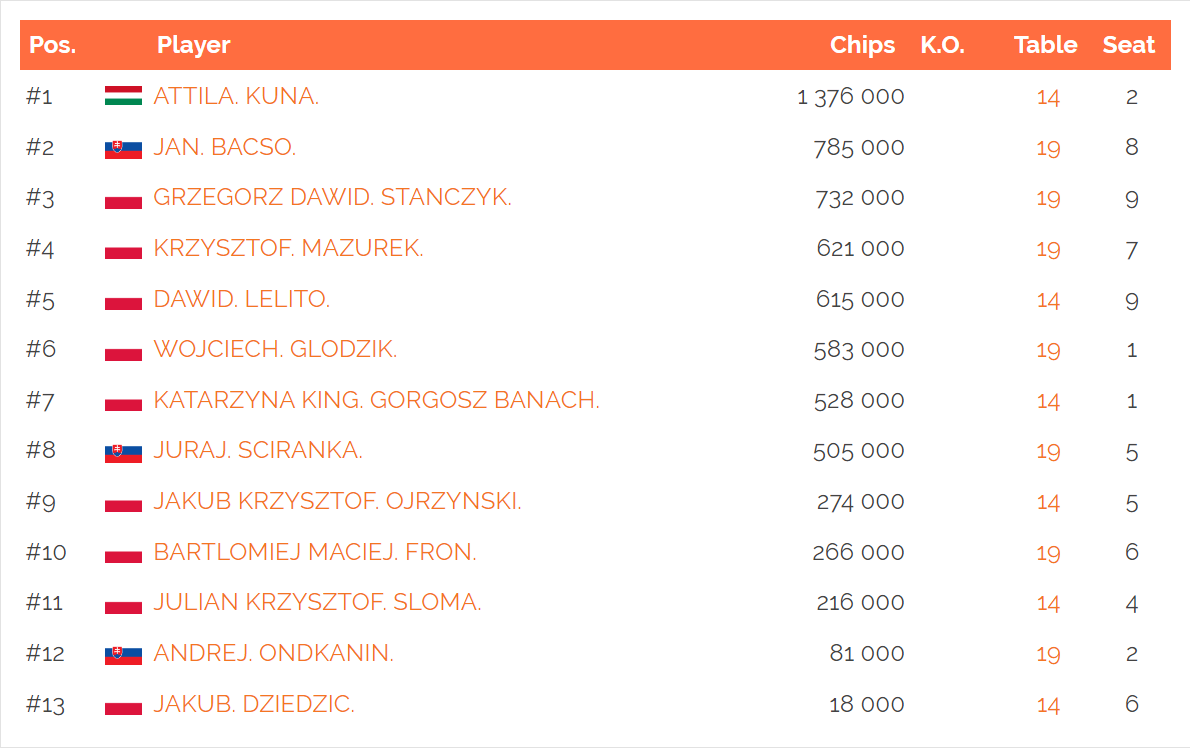The height and width of the screenshot is (748, 1190).
Task: Click the Slovak flag beside Jan Bacso
Action: point(123,149)
